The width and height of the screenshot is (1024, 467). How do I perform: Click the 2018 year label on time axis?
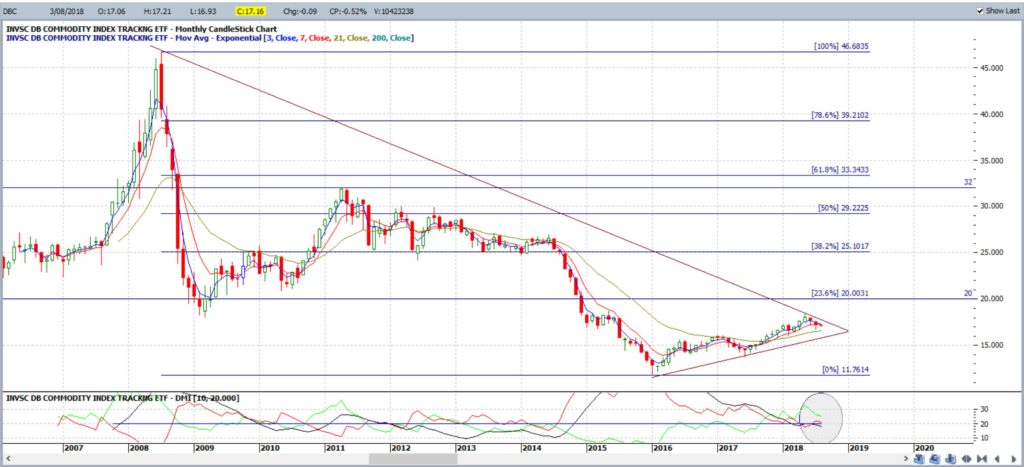click(793, 449)
